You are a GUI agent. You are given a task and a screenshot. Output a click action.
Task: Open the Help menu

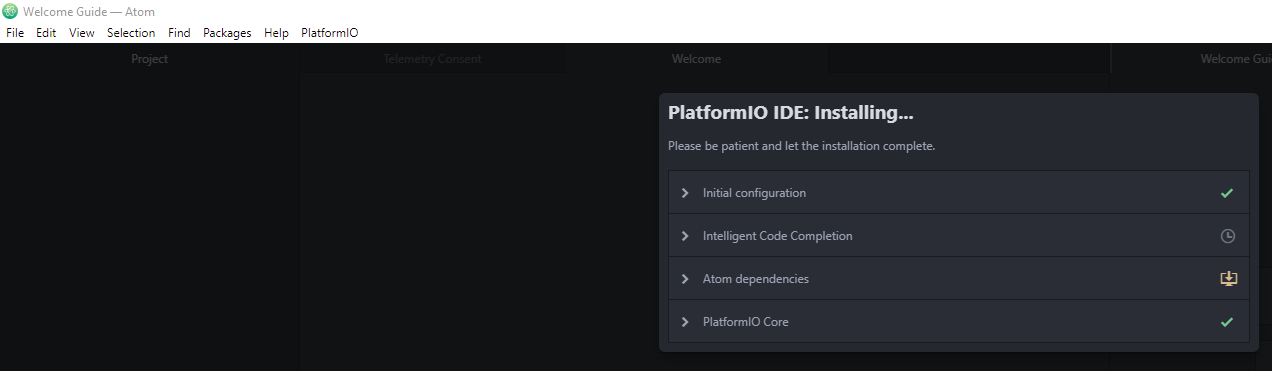tap(276, 33)
